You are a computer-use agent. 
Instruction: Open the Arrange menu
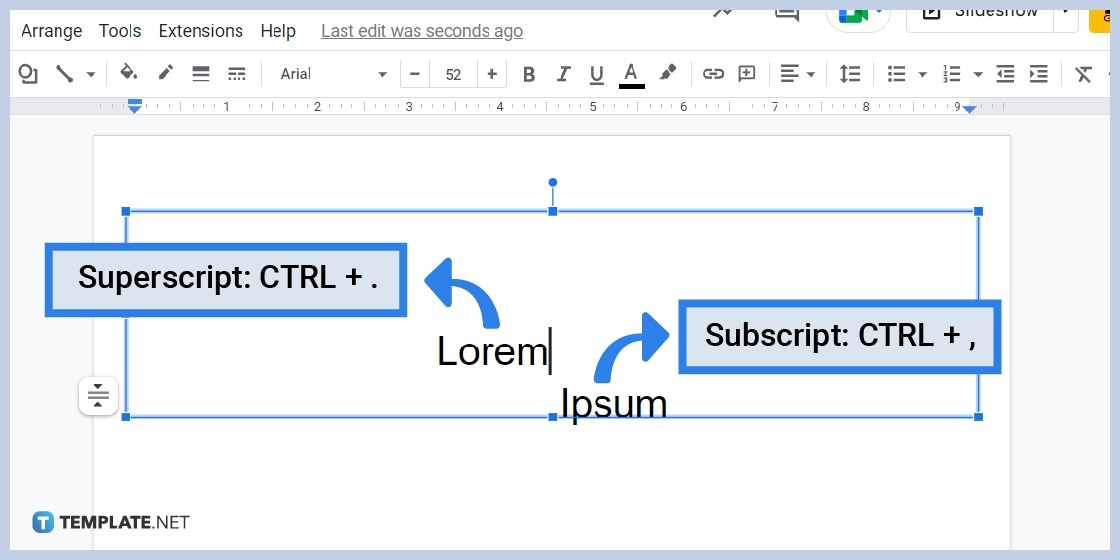(x=51, y=31)
